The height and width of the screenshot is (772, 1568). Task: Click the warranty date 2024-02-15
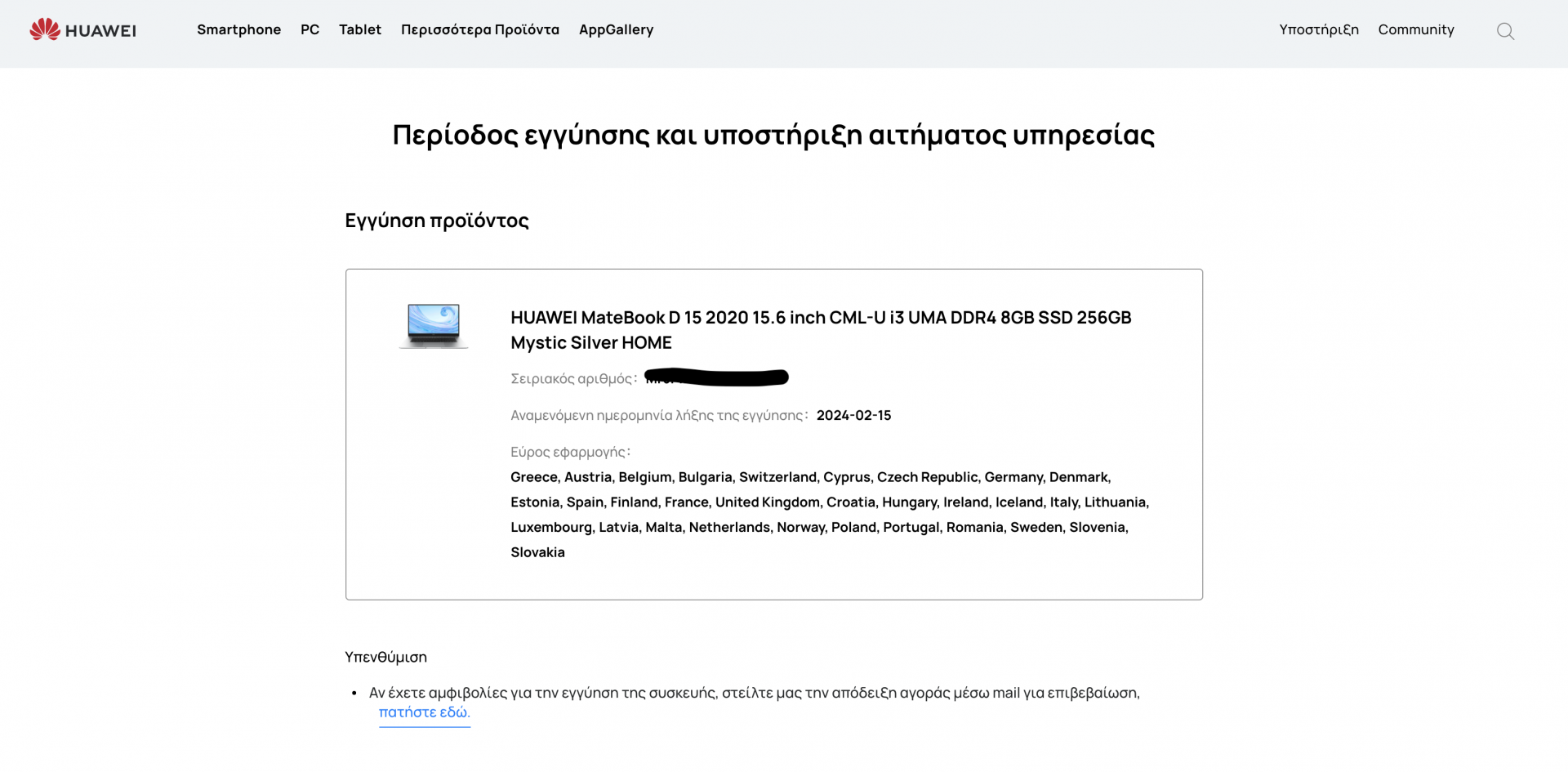pos(853,415)
